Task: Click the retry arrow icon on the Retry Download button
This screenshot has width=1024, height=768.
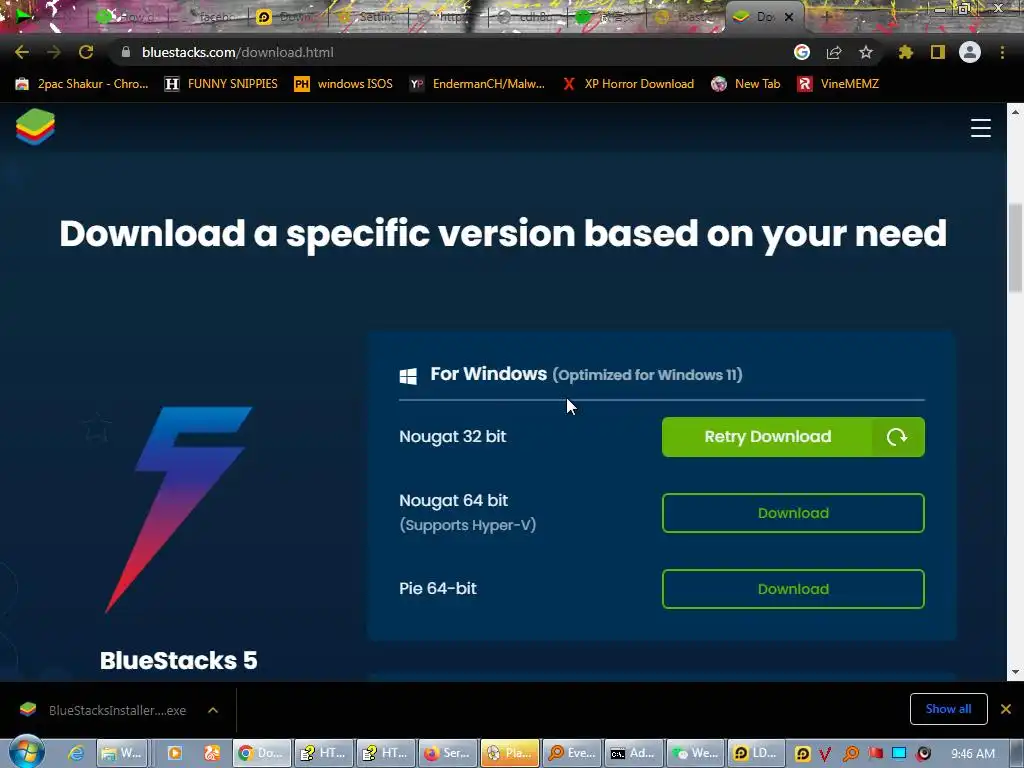Action: click(897, 437)
